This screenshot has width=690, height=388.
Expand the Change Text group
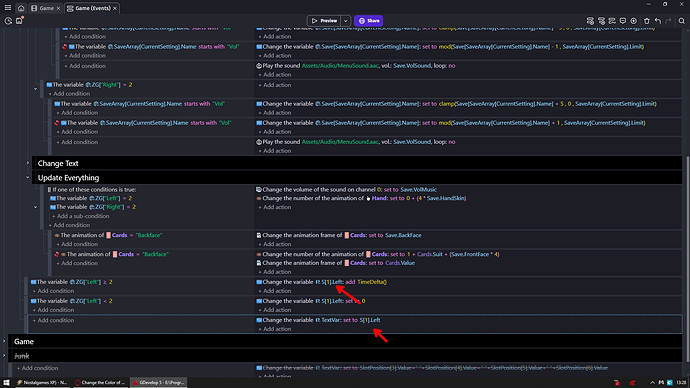click(28, 163)
